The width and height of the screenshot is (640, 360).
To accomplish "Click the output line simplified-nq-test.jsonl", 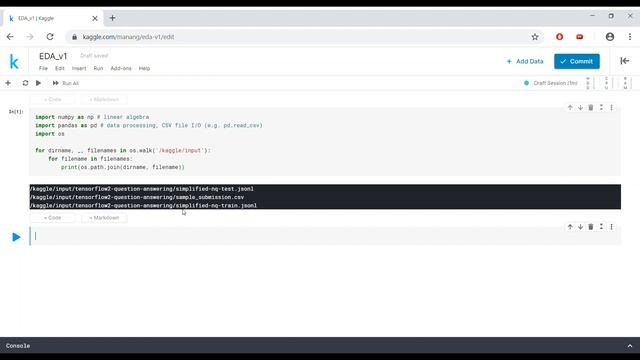I will coord(142,189).
